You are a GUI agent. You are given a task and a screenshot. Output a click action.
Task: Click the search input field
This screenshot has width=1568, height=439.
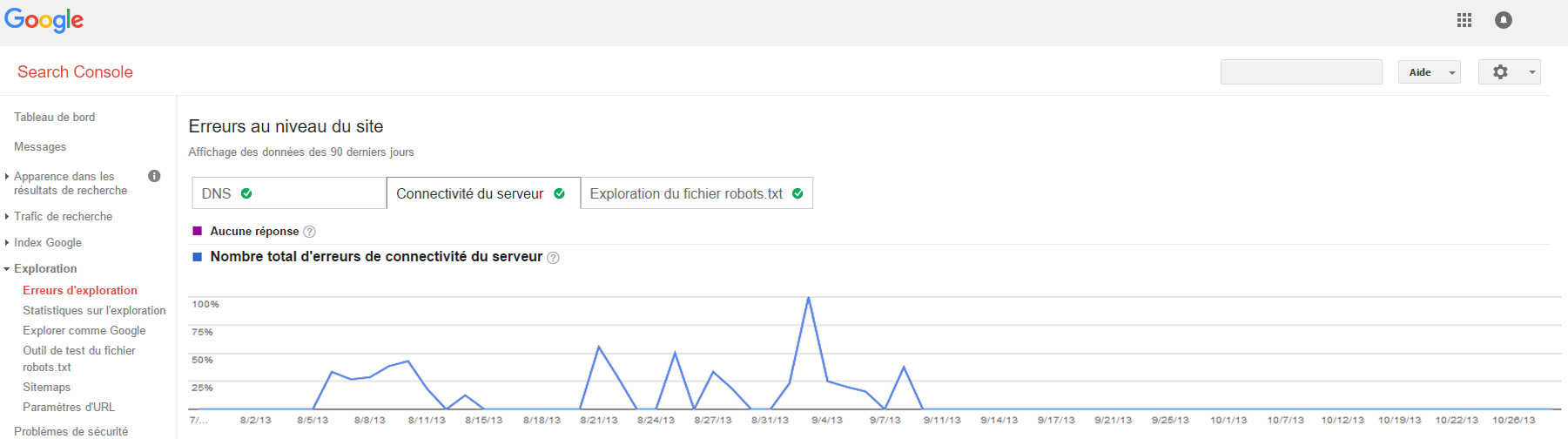click(x=1301, y=72)
